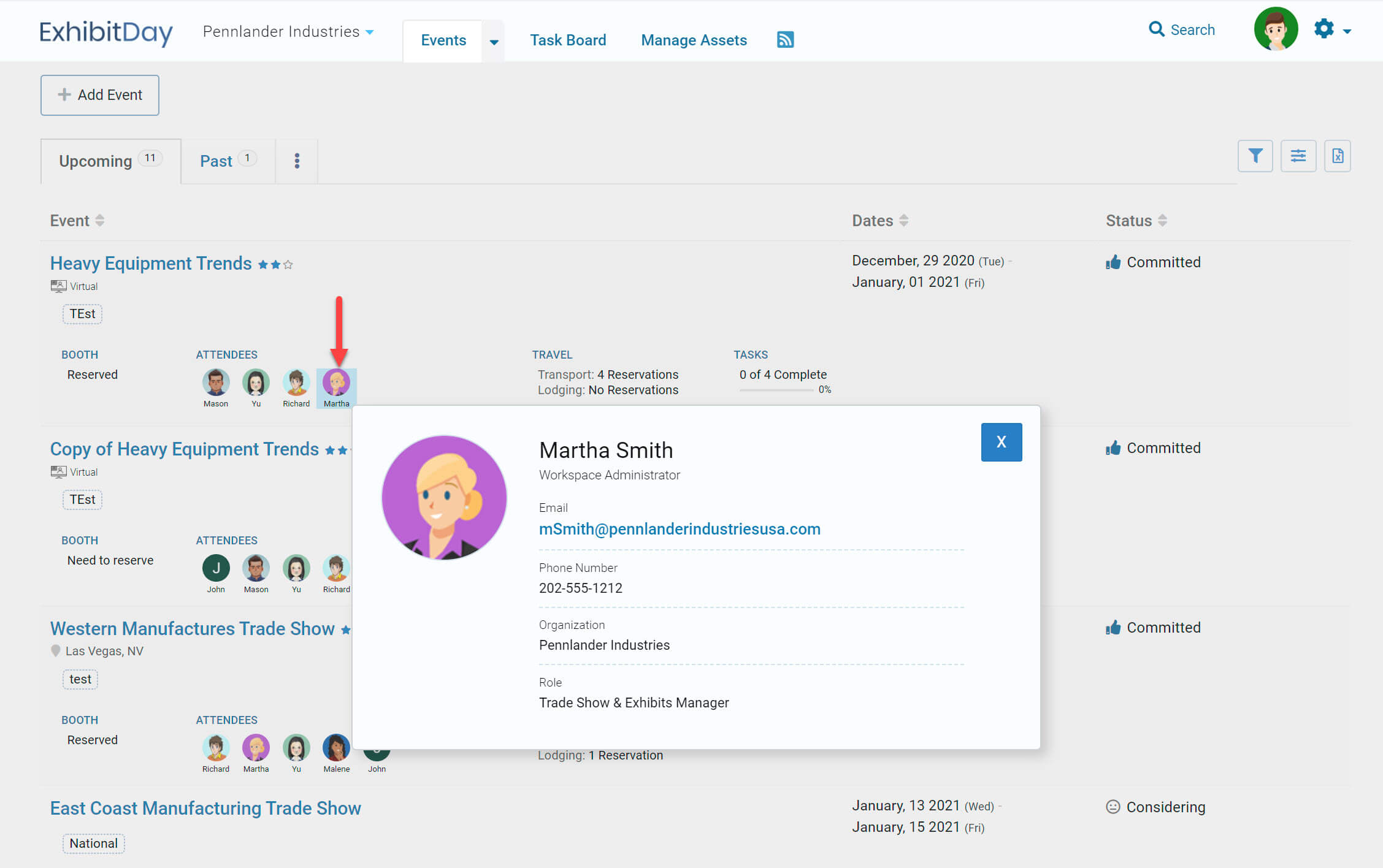Image resolution: width=1383 pixels, height=868 pixels.
Task: Open the Task Board menu item
Action: [567, 40]
